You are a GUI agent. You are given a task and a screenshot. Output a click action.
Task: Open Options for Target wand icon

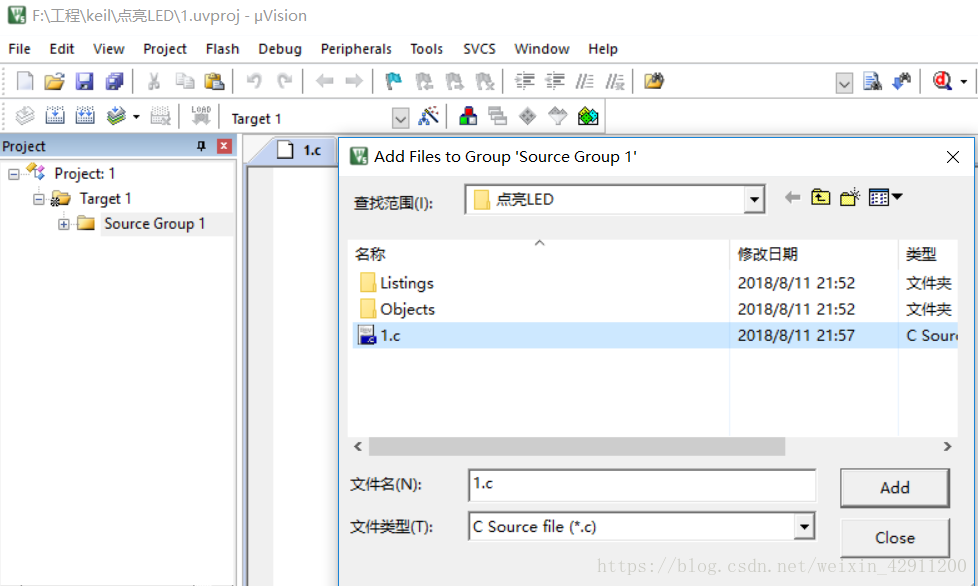click(x=428, y=116)
